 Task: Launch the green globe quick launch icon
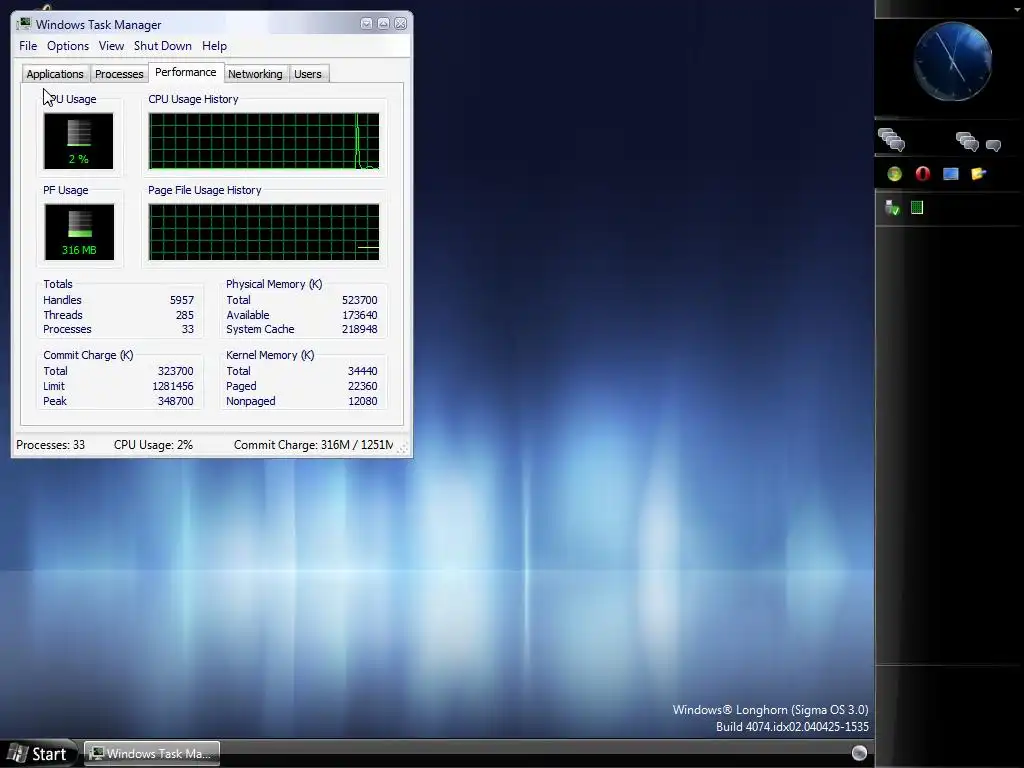click(895, 174)
